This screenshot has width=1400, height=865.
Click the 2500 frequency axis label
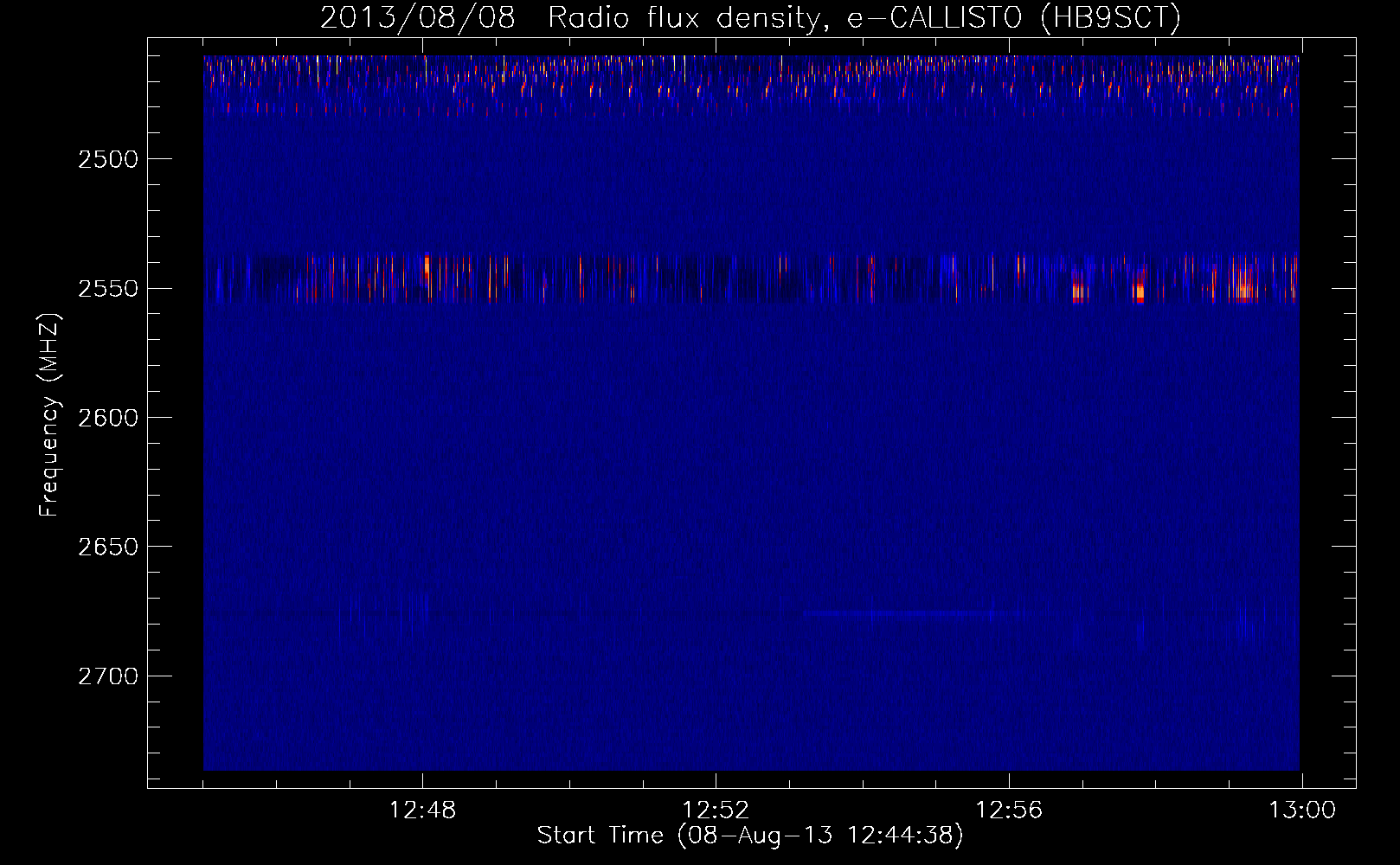(x=107, y=159)
